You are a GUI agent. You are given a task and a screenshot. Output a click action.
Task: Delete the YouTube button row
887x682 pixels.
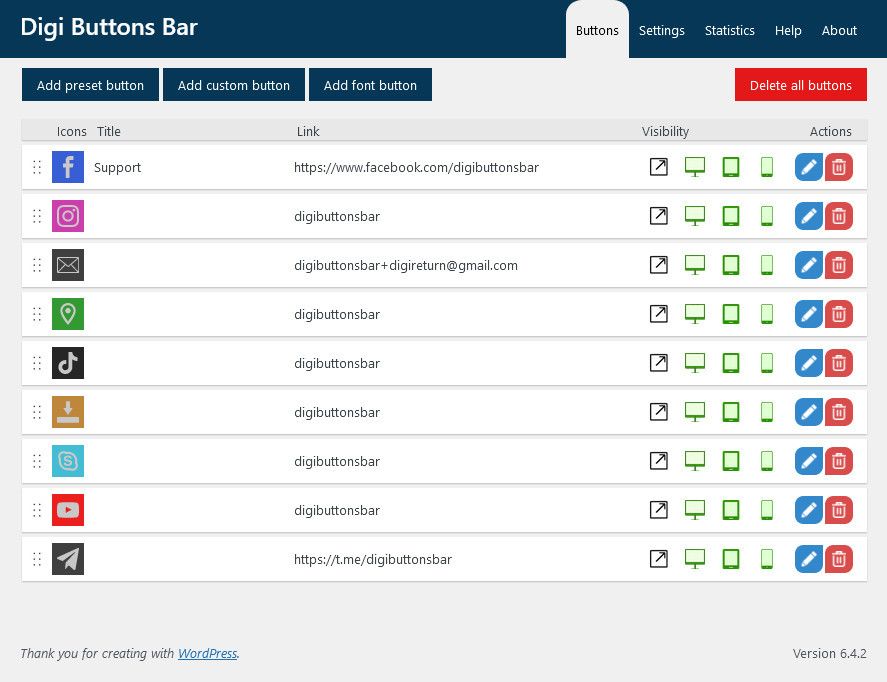point(839,510)
